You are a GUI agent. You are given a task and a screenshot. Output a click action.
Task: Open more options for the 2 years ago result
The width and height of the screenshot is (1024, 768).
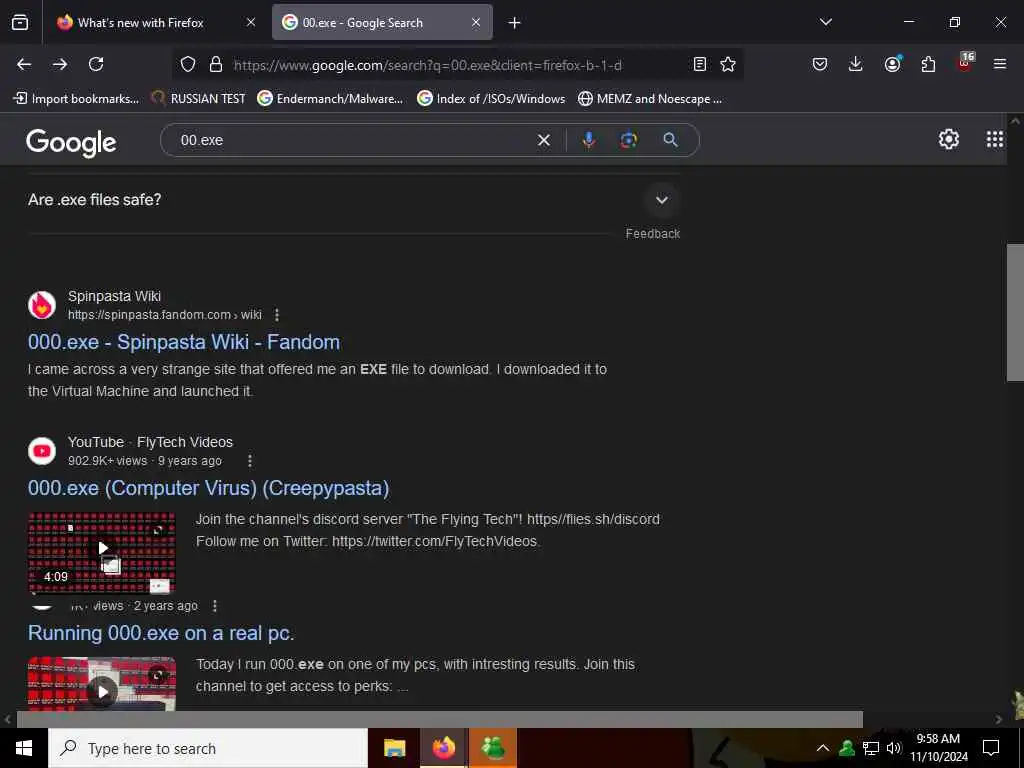click(x=215, y=606)
